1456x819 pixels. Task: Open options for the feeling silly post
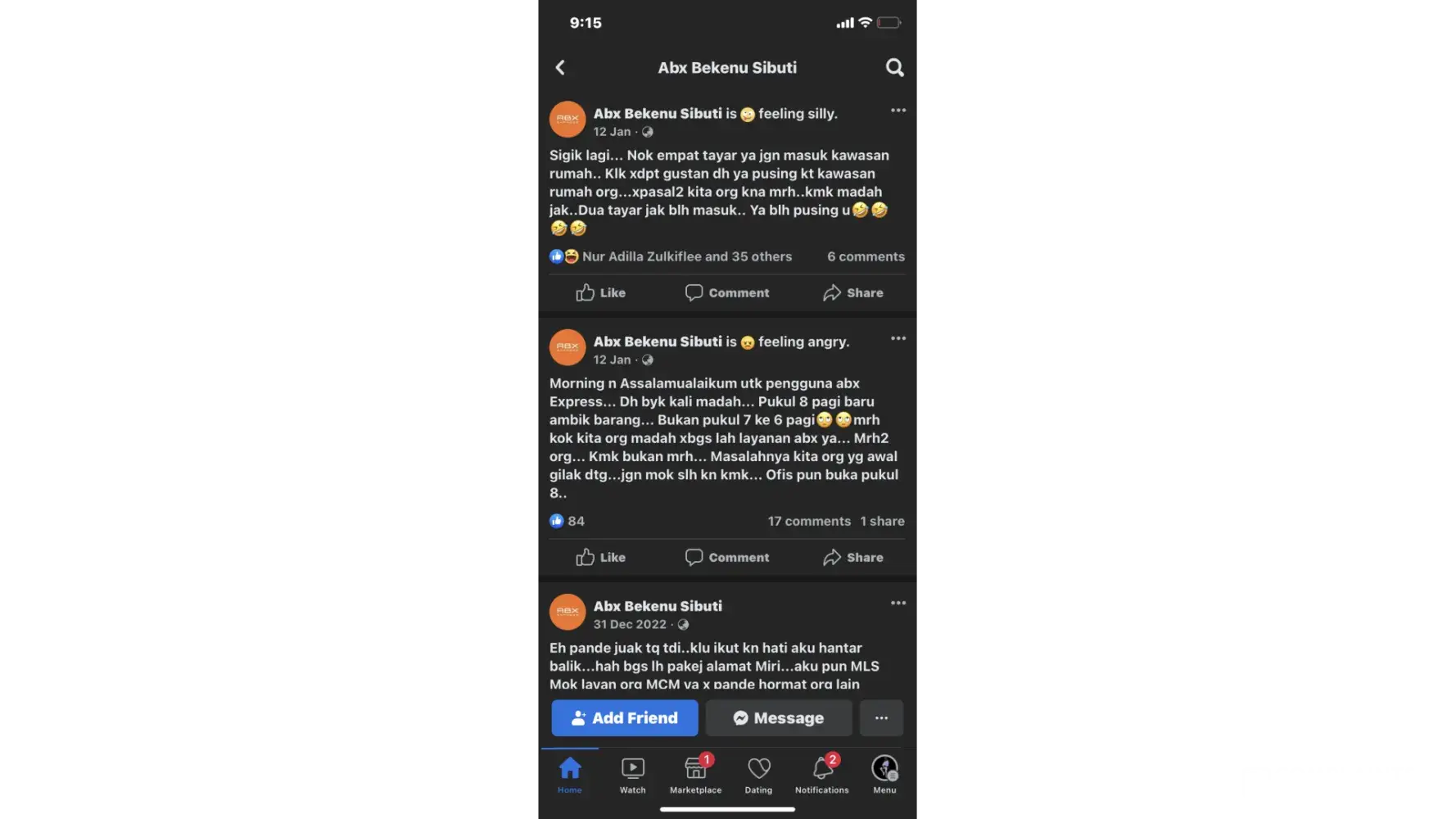pyautogui.click(x=898, y=111)
